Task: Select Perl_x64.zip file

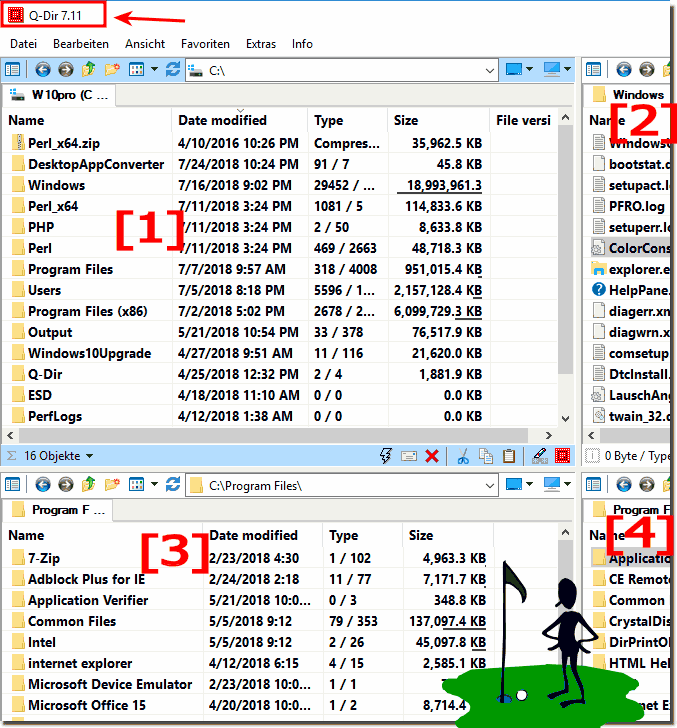Action: click(64, 143)
